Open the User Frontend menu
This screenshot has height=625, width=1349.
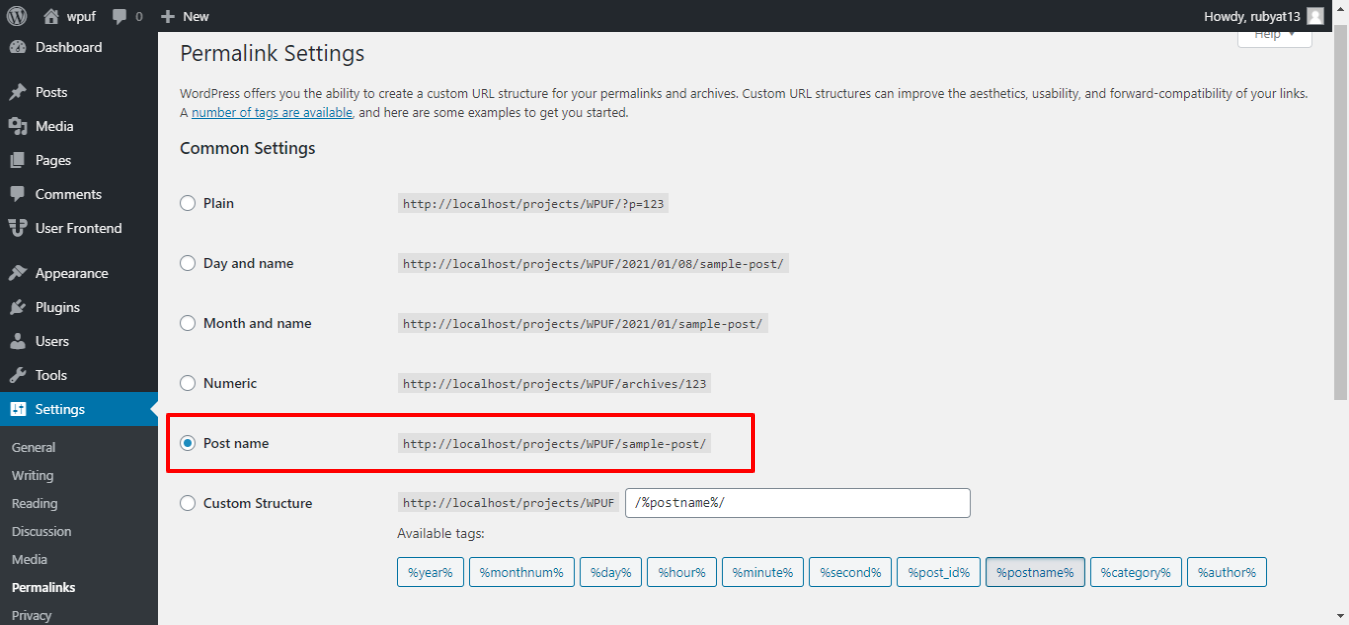pos(79,228)
